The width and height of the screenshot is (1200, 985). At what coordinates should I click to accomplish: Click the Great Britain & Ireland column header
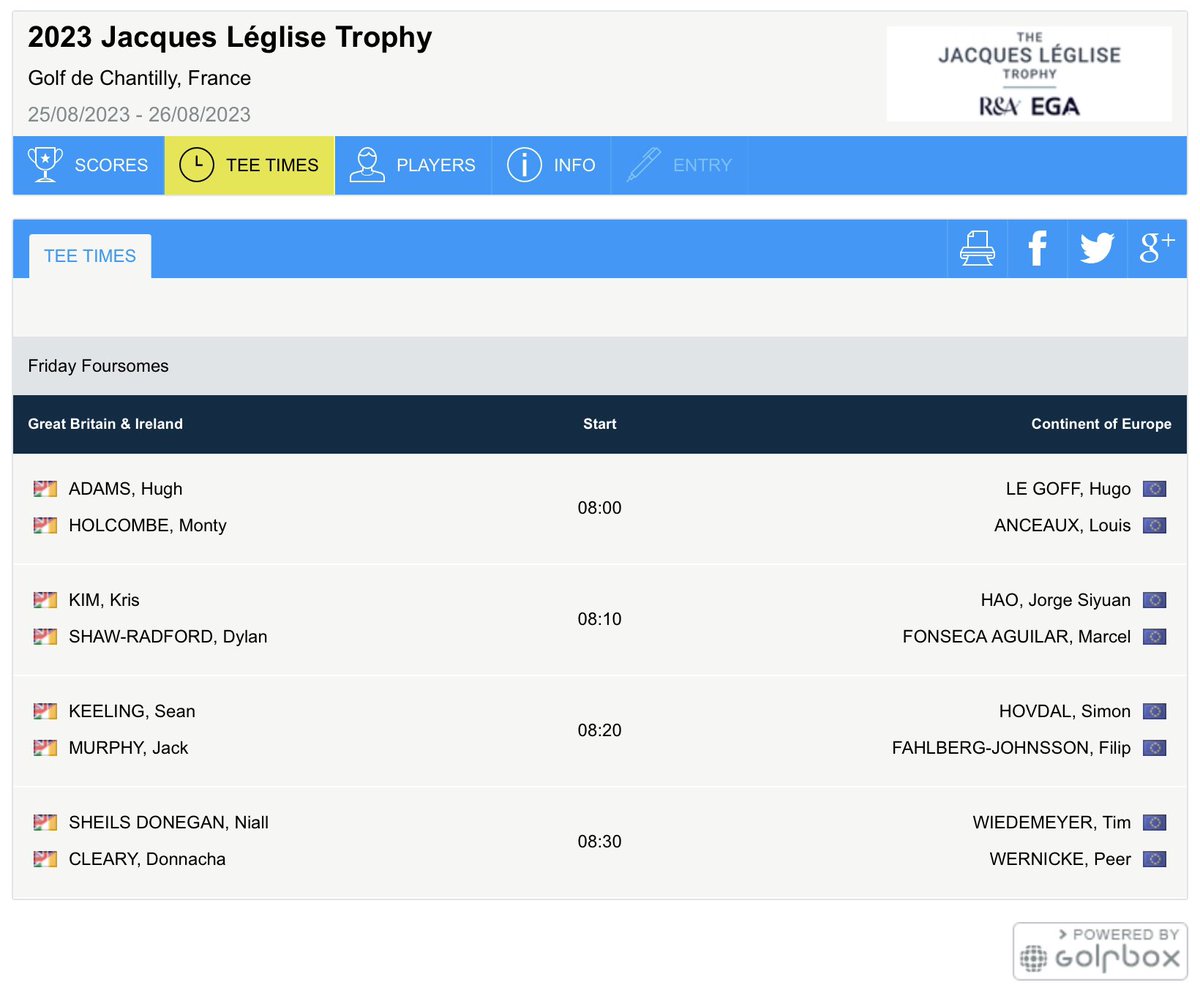[105, 424]
